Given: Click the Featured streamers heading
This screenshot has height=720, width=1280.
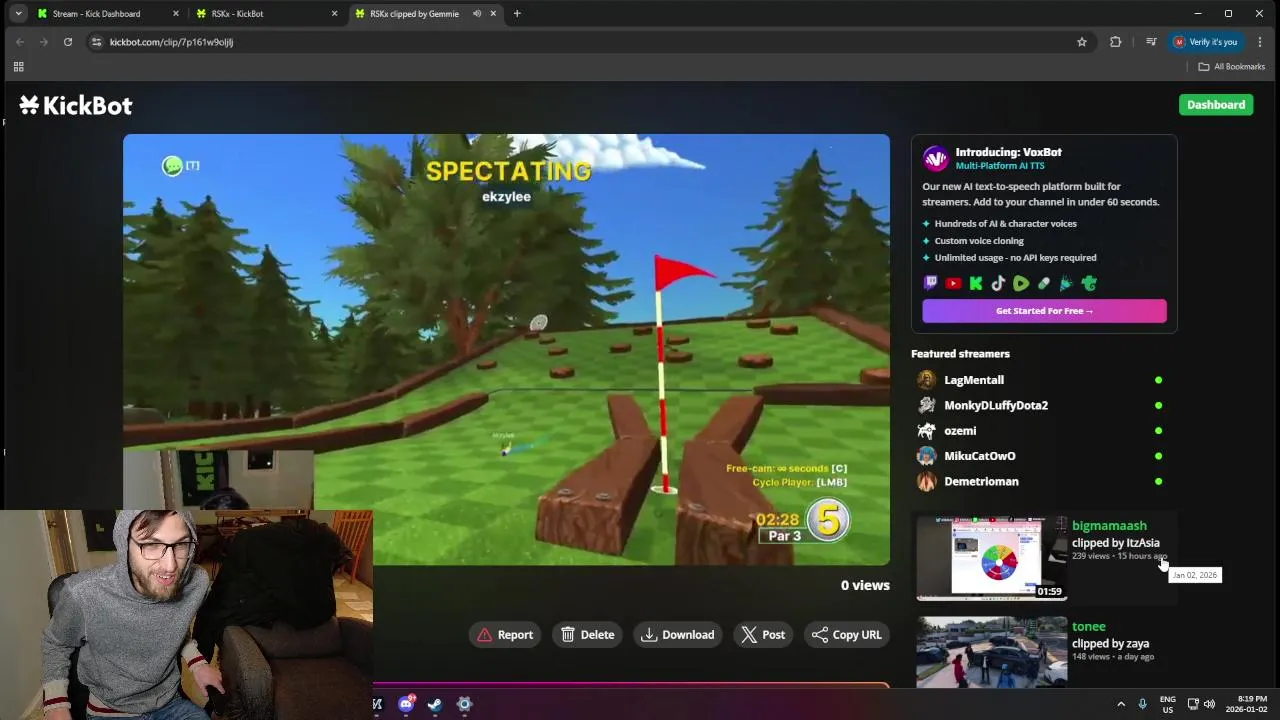Looking at the screenshot, I should 960,354.
